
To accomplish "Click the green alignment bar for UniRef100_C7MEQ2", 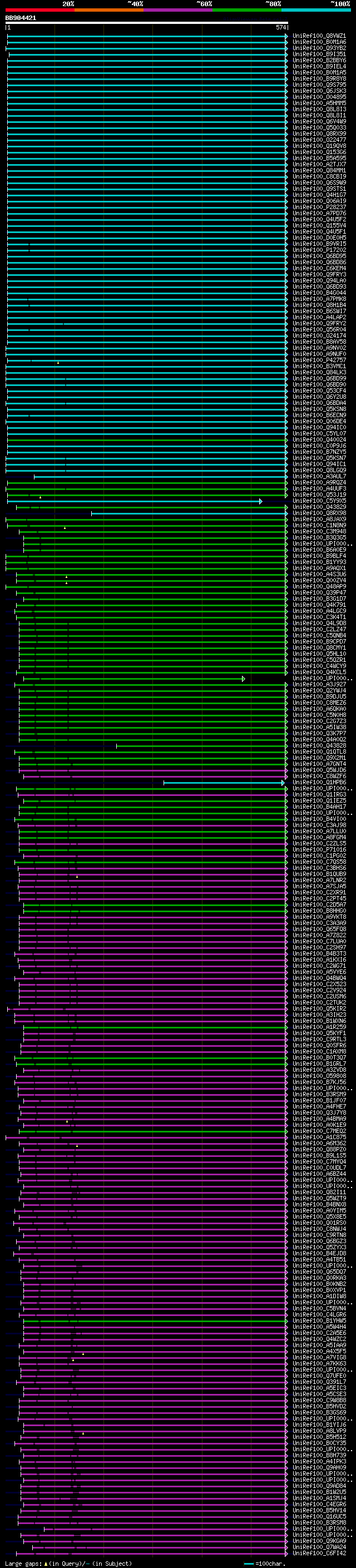I will tap(155, 1131).
